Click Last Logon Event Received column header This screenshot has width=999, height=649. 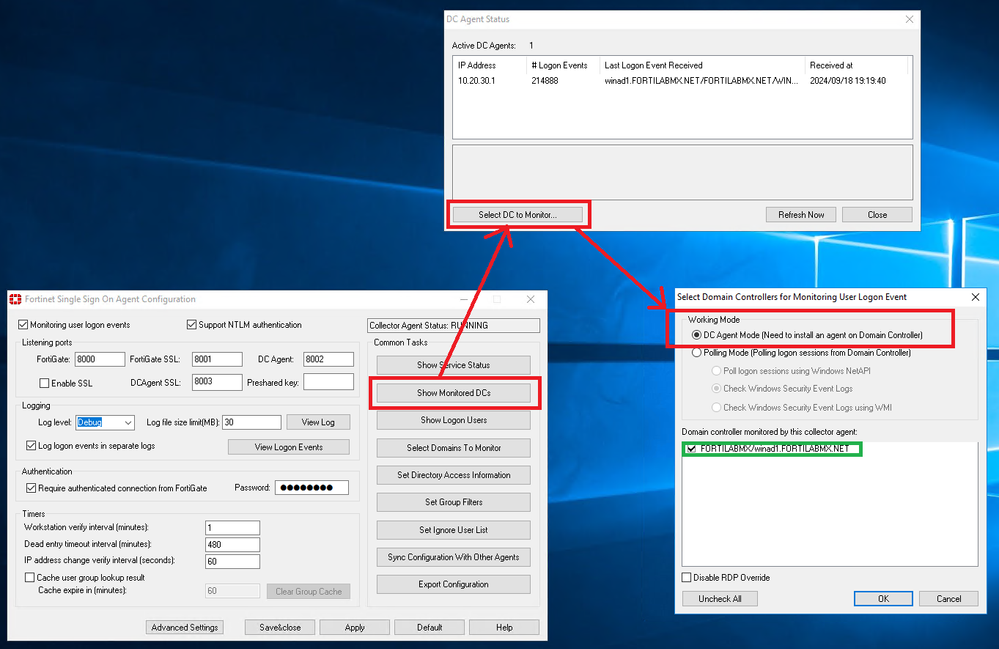[x=703, y=66]
